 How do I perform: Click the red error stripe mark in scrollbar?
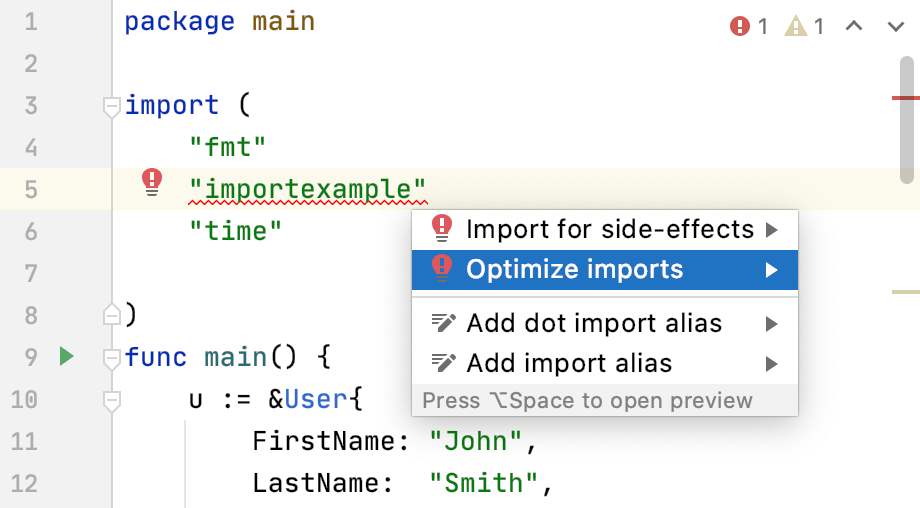tap(905, 98)
